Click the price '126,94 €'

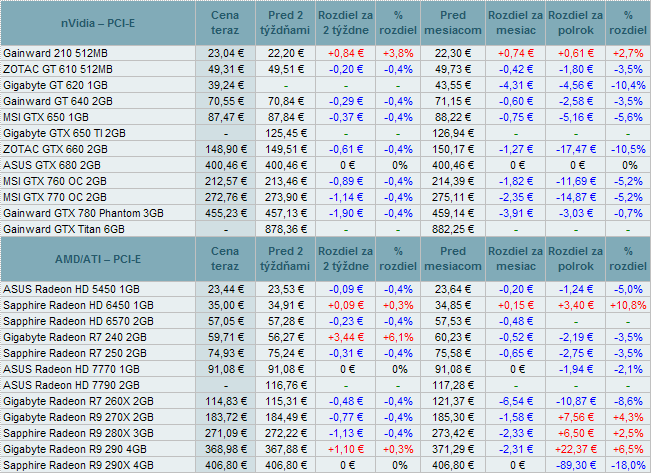pos(453,133)
